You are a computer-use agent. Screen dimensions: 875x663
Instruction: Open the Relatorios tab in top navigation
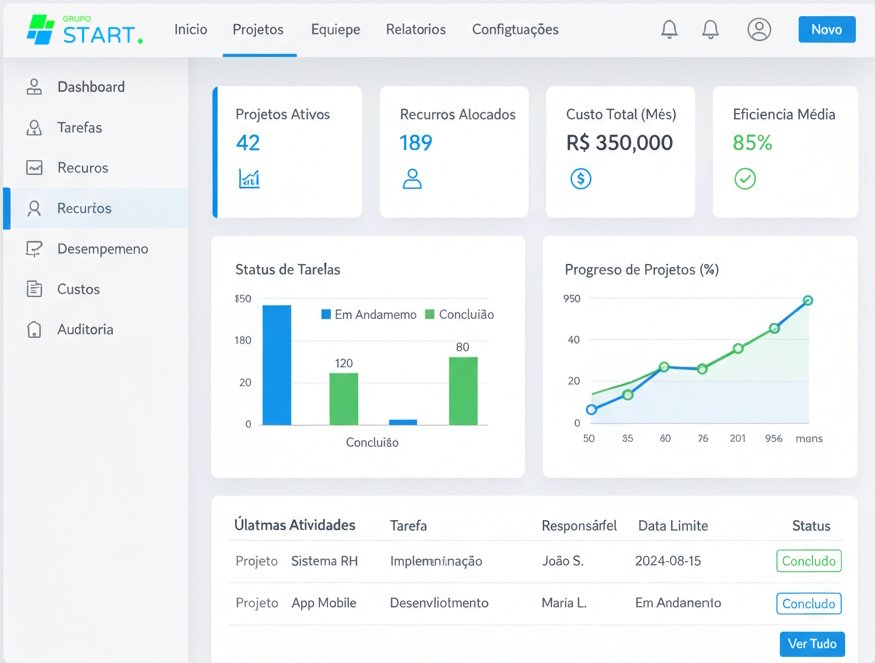pyautogui.click(x=416, y=30)
